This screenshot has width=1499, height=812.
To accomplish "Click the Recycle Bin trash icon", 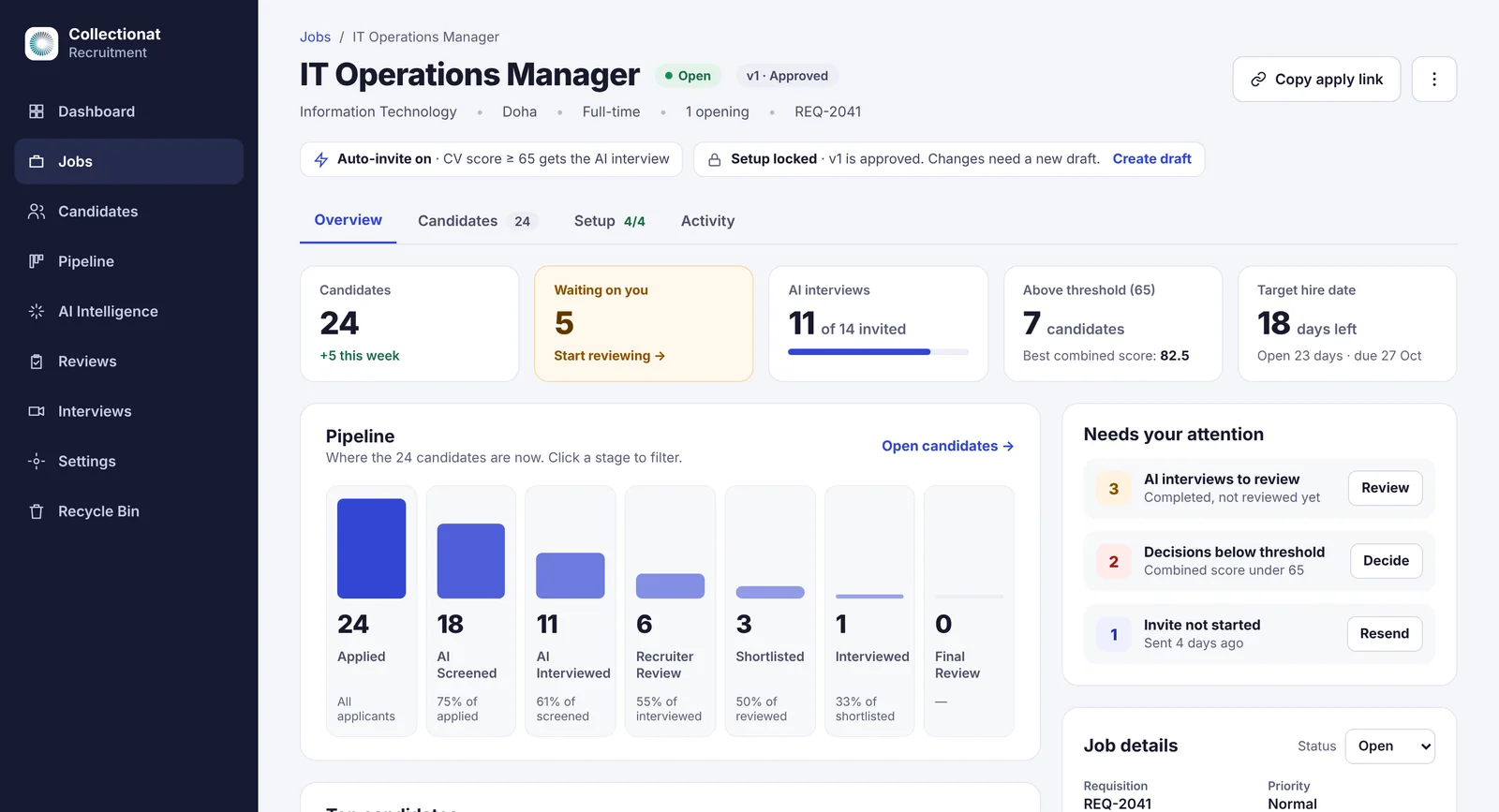I will [37, 511].
